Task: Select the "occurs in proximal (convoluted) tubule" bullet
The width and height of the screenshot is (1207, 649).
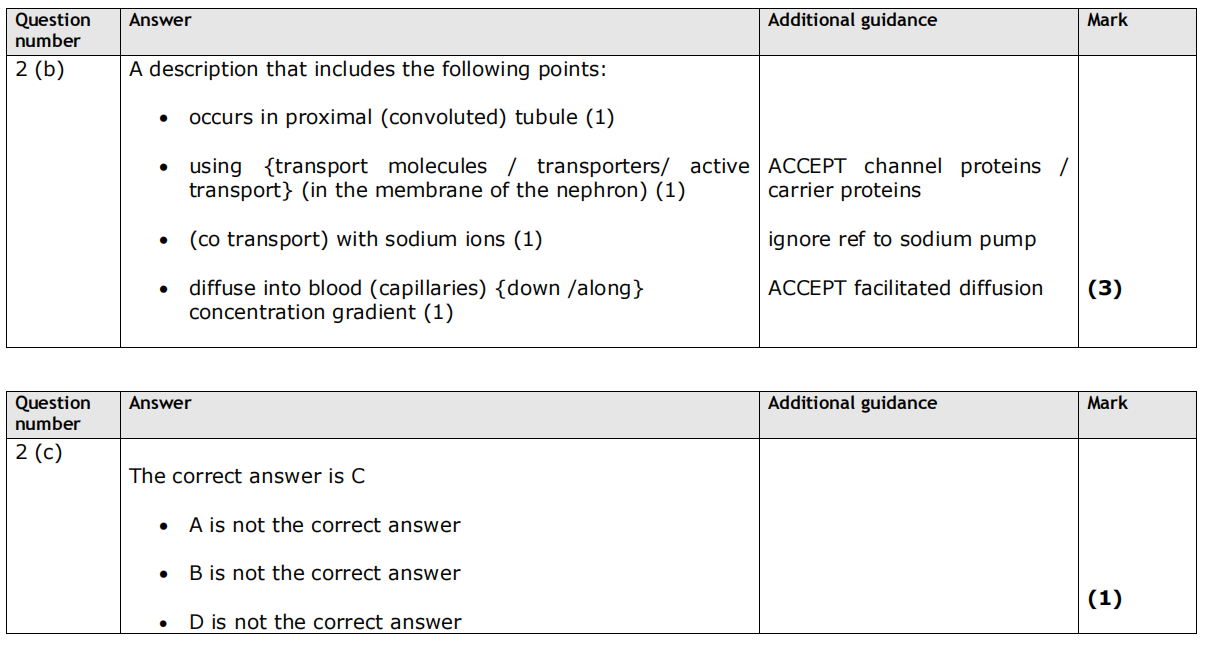Action: (x=401, y=118)
